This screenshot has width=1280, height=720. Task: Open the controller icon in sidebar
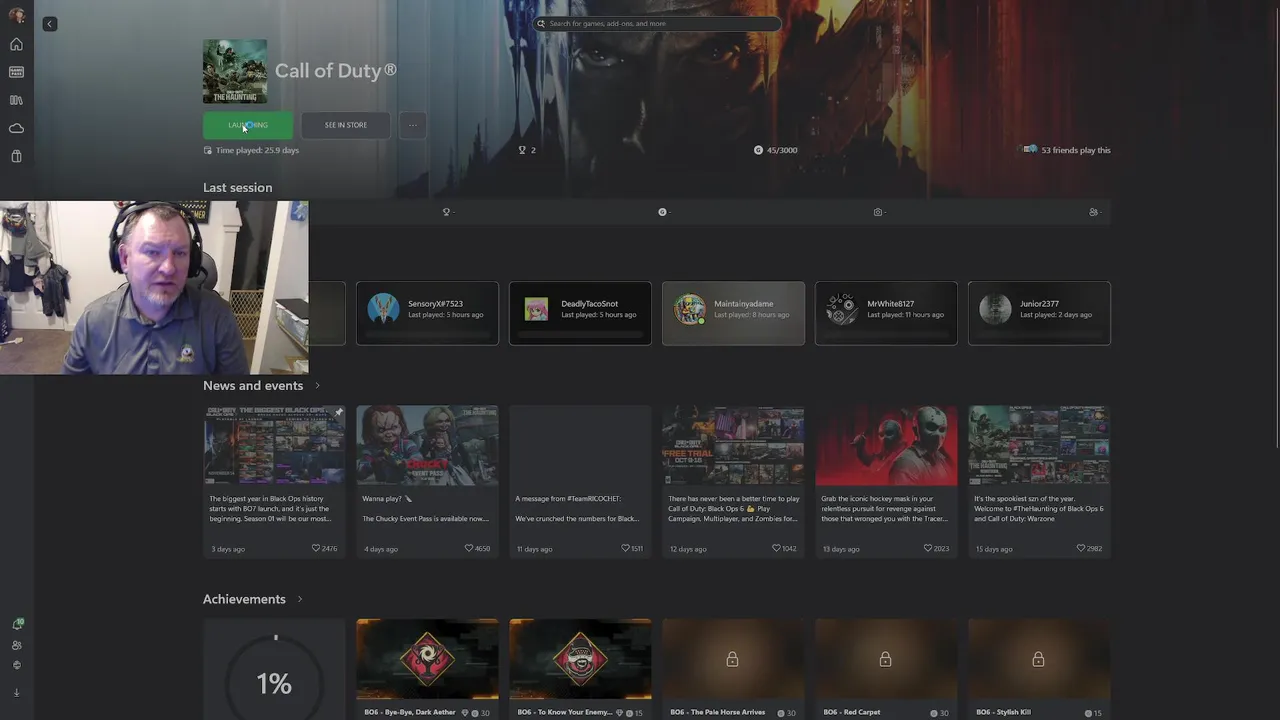(x=16, y=665)
